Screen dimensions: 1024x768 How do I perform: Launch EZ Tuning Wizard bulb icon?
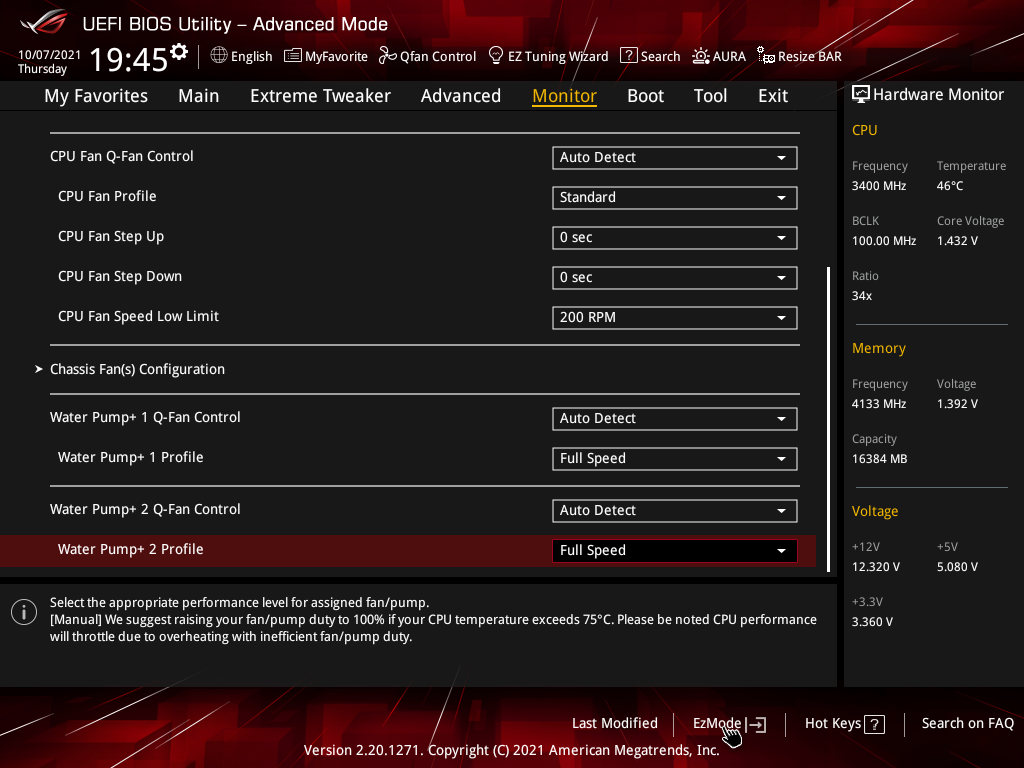coord(496,56)
